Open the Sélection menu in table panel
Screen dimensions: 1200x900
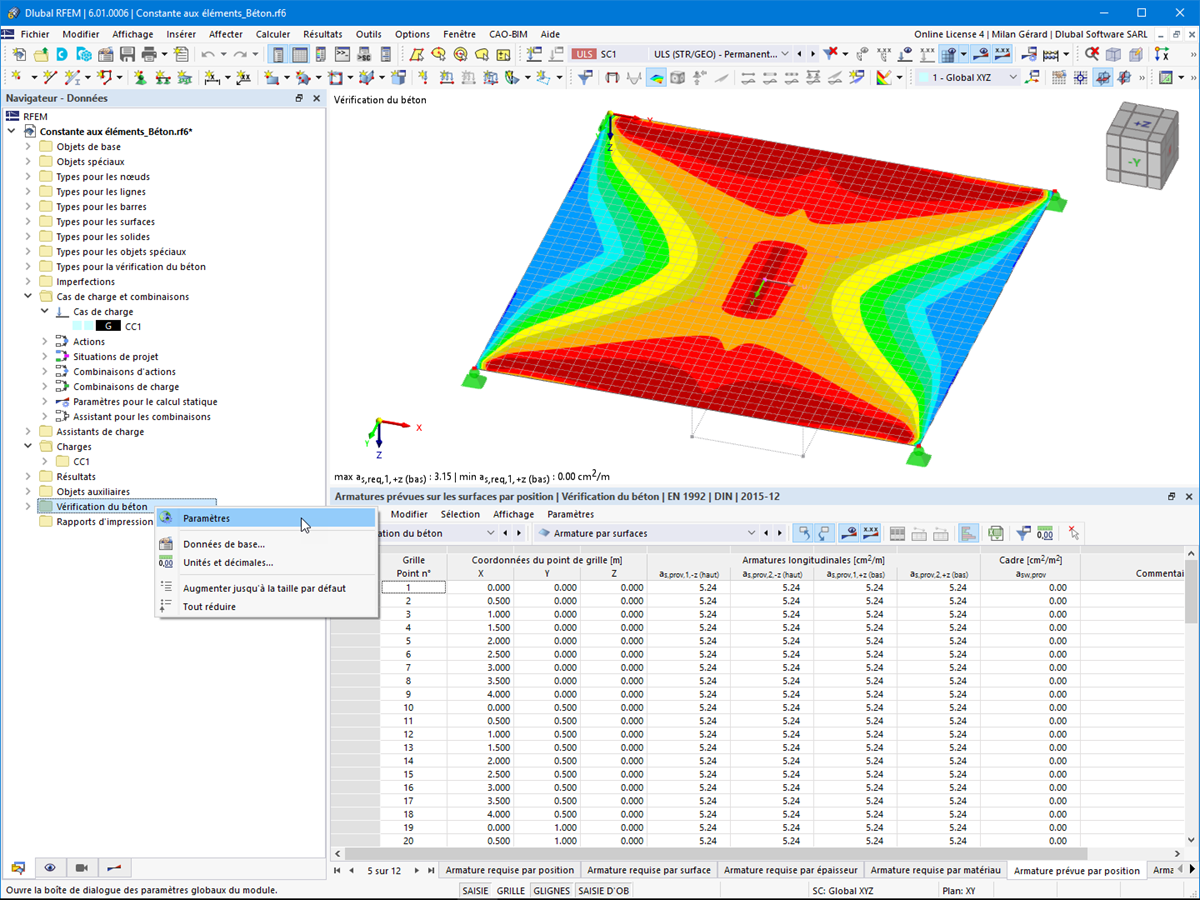point(460,514)
